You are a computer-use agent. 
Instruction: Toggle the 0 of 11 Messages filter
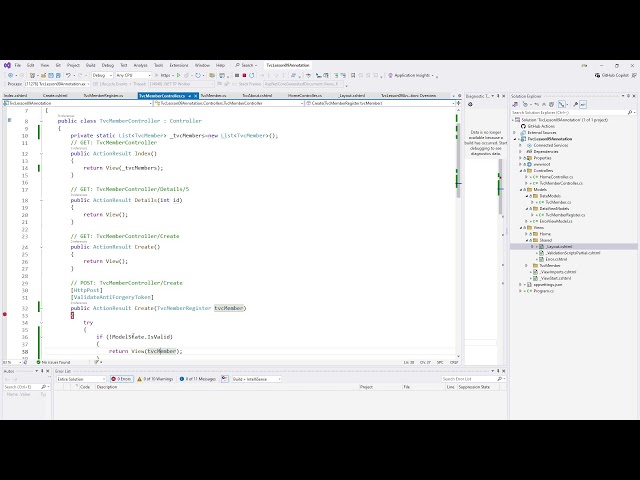tap(198, 379)
